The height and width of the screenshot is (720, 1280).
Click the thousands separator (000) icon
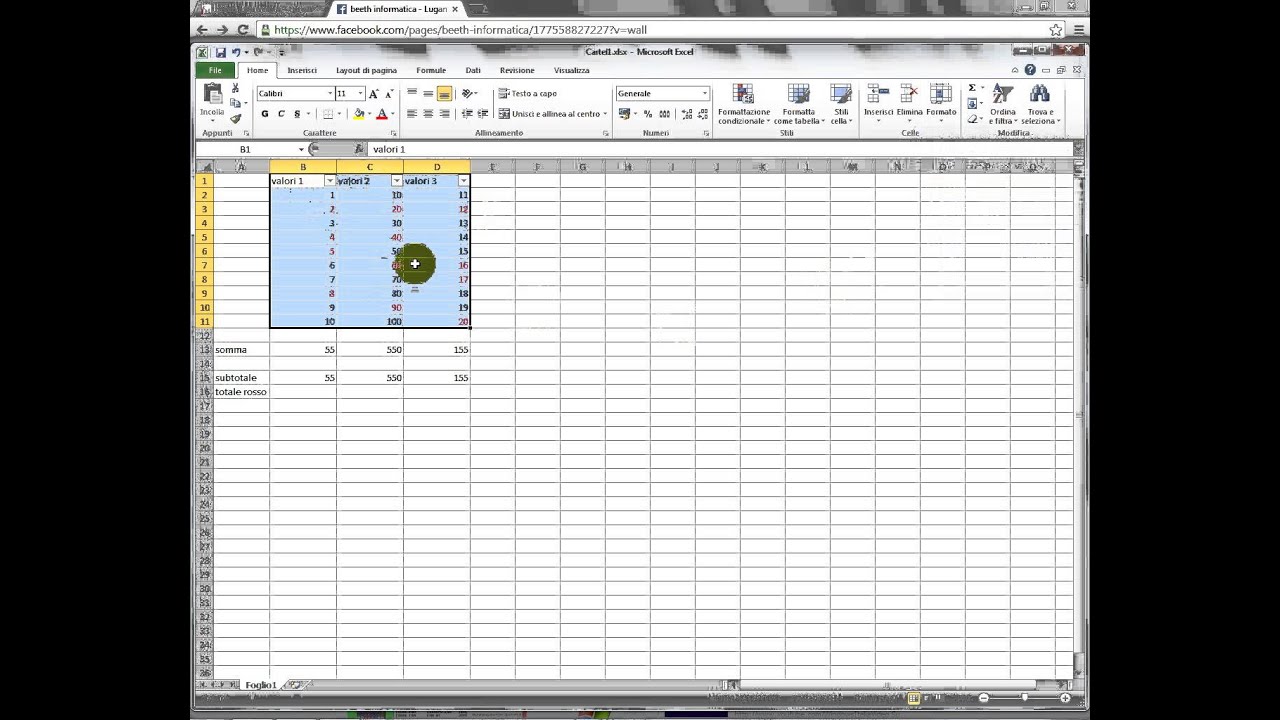[x=664, y=114]
